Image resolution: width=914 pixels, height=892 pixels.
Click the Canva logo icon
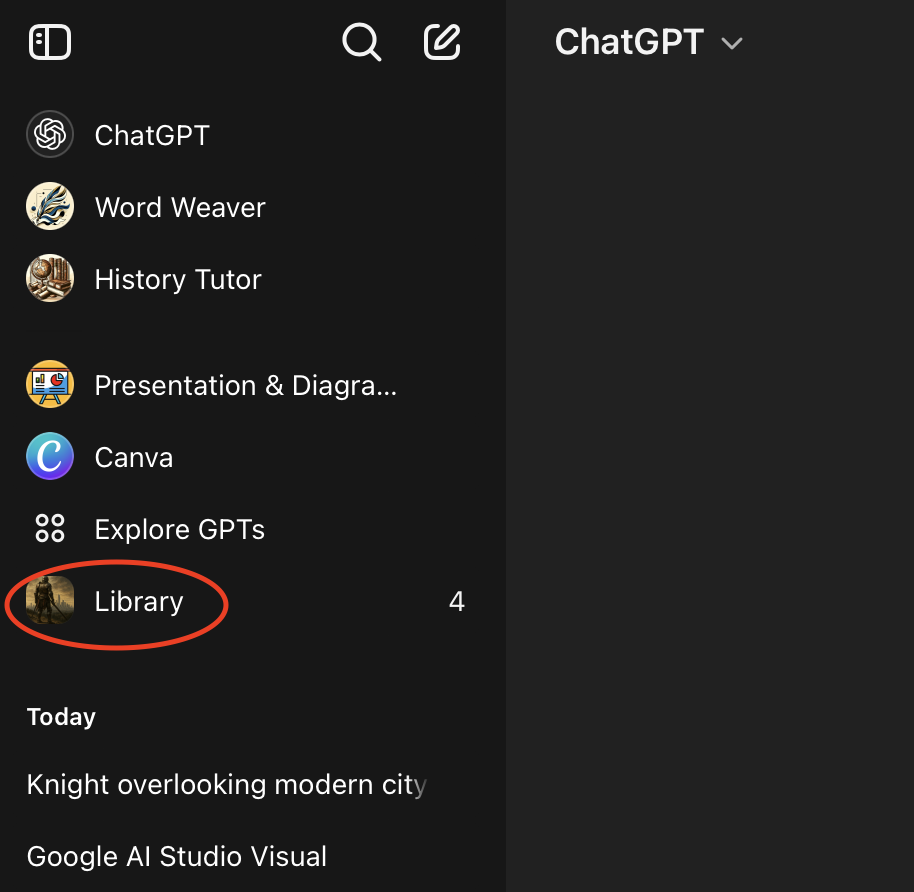click(50, 457)
